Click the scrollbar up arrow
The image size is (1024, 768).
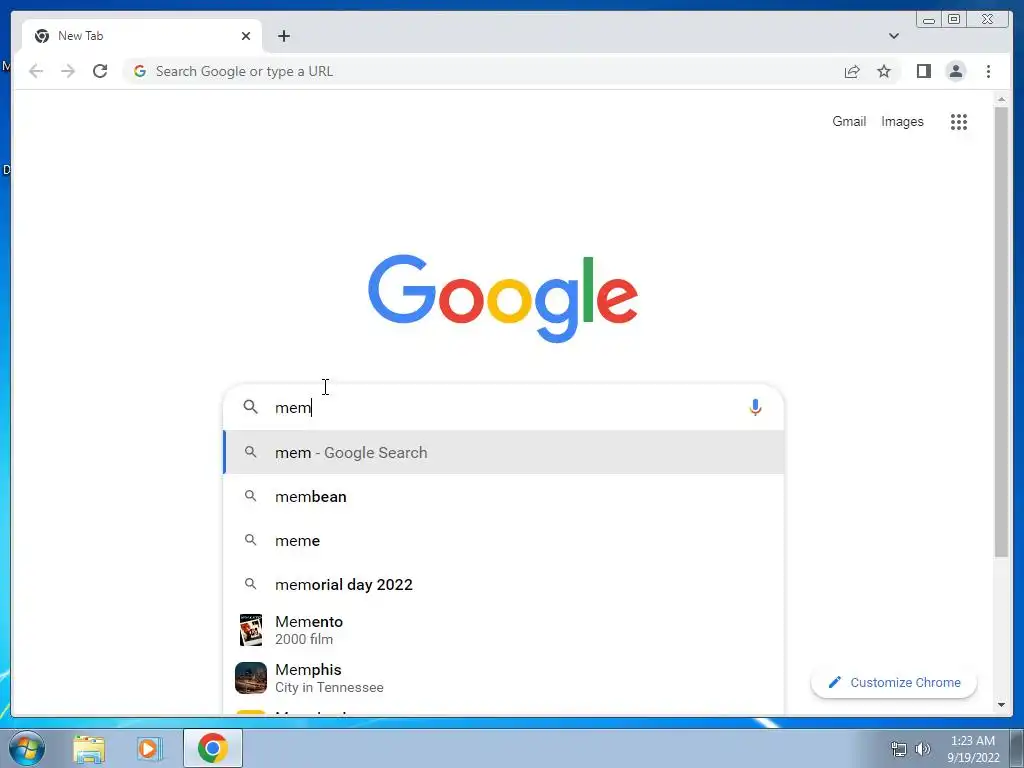[1001, 99]
